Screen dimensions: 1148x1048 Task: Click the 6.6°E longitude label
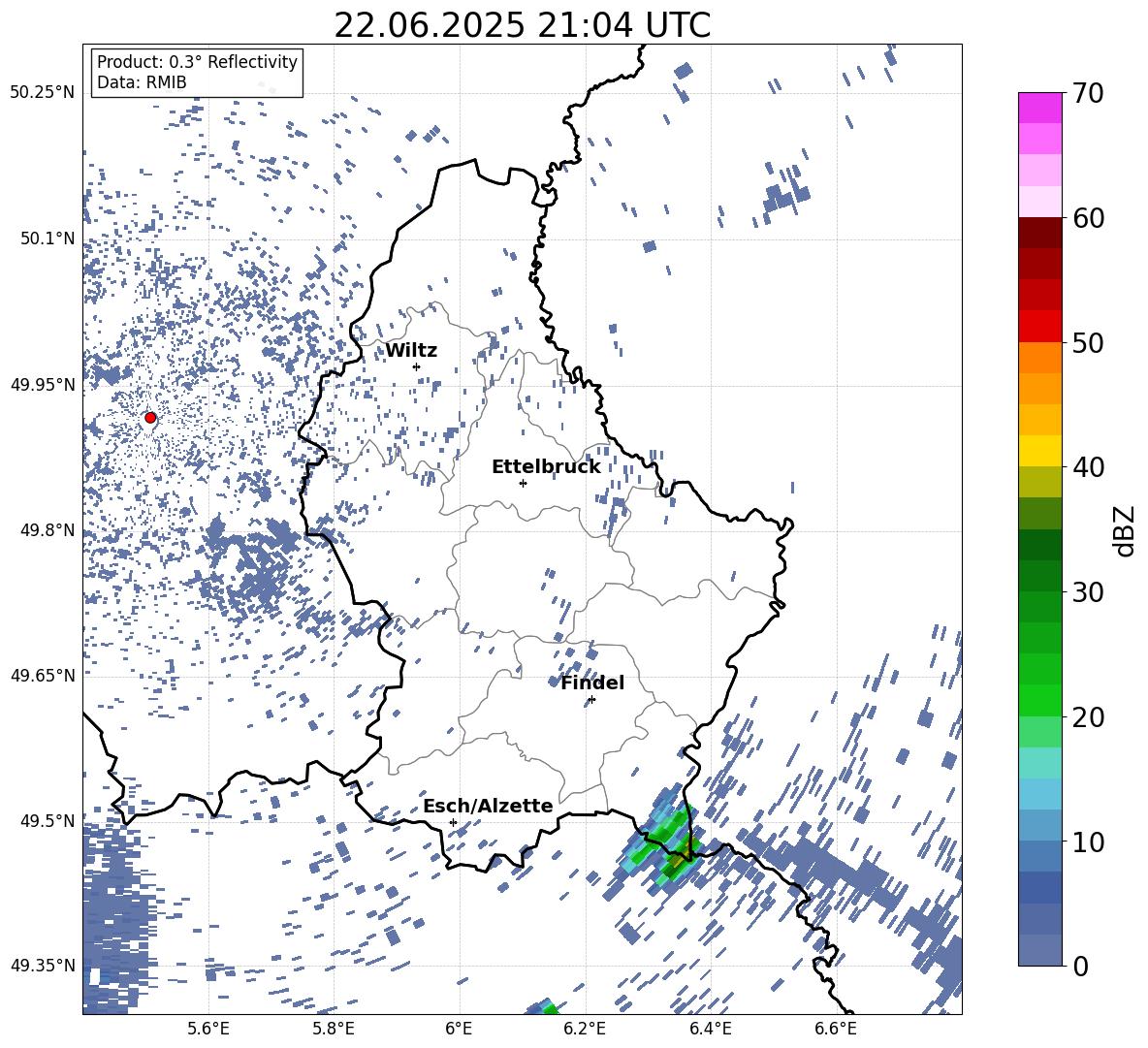click(836, 1029)
